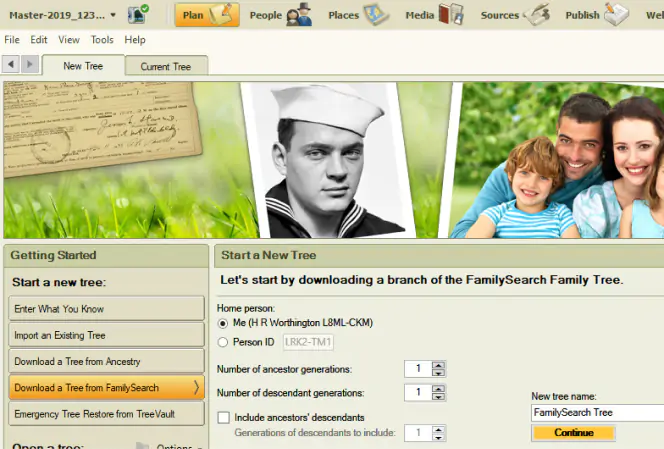Open the View menu

69,40
